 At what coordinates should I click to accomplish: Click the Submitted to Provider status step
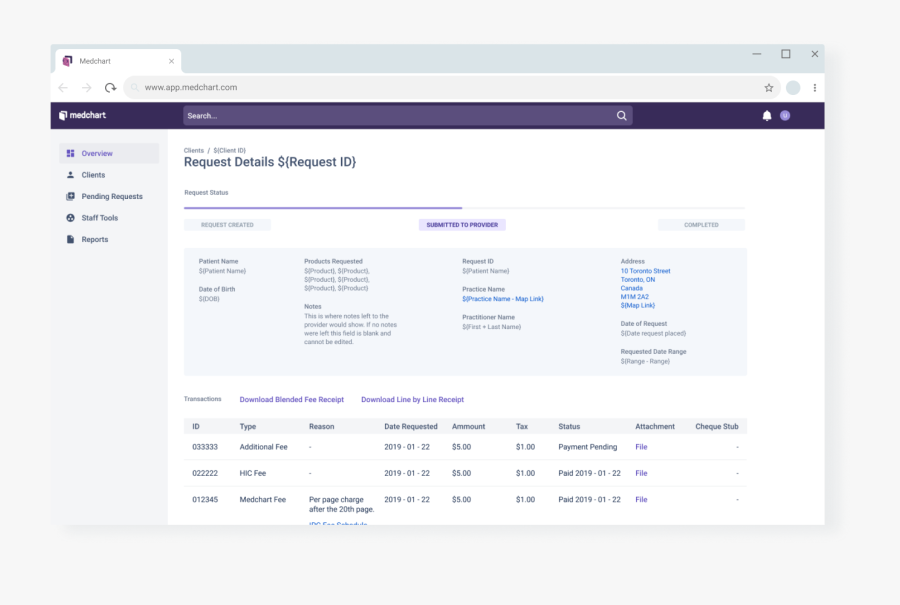(x=462, y=225)
